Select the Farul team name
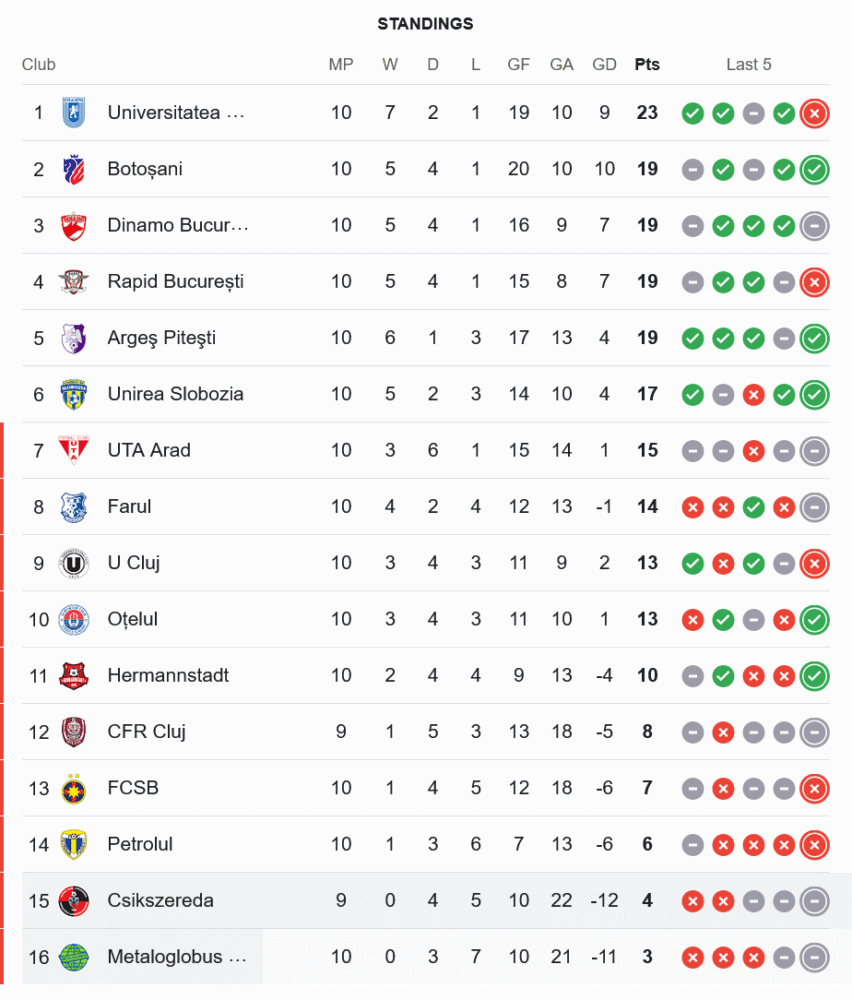852x1000 pixels. [x=129, y=507]
